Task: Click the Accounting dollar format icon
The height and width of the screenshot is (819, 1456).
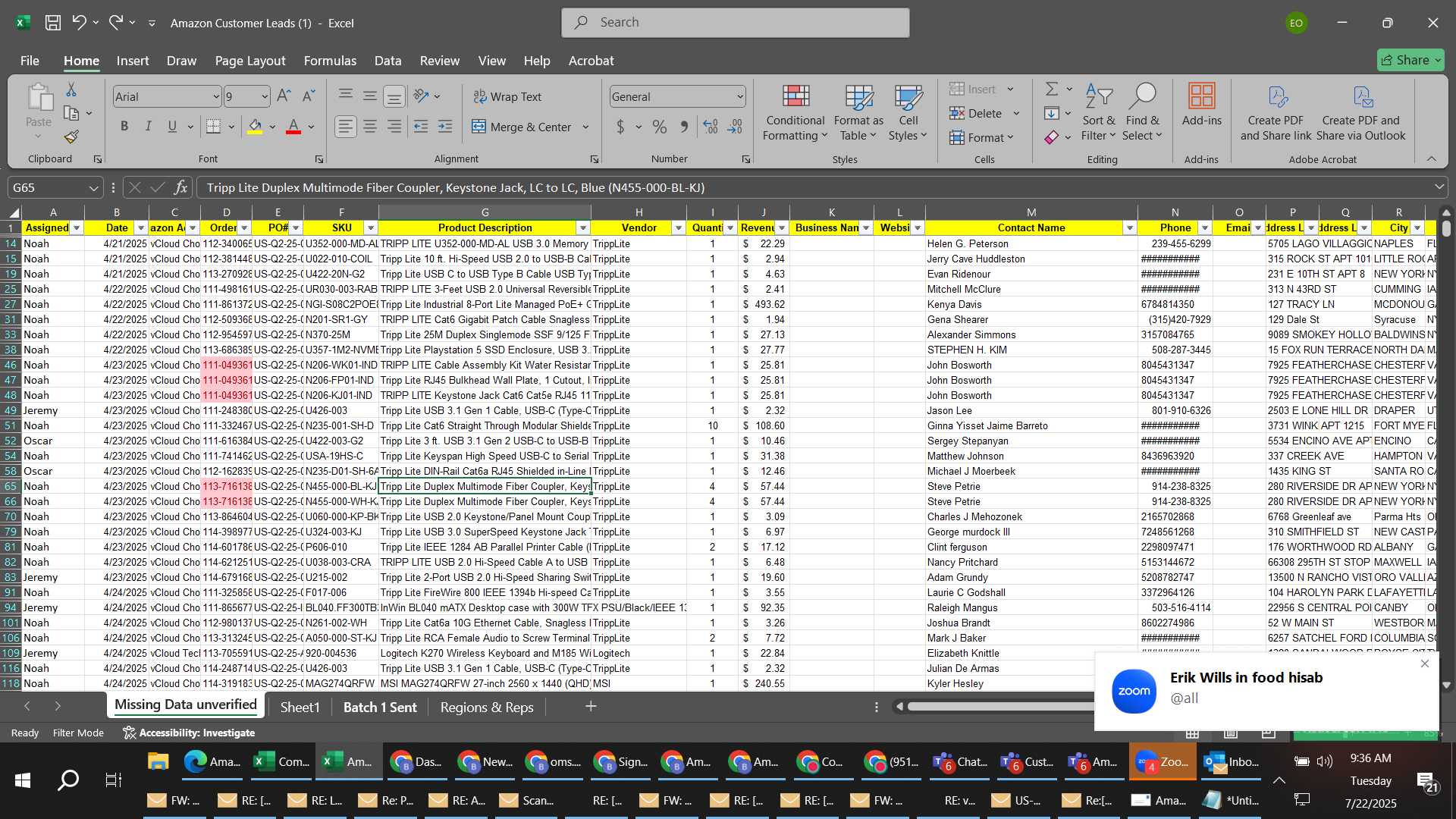Action: 620,127
